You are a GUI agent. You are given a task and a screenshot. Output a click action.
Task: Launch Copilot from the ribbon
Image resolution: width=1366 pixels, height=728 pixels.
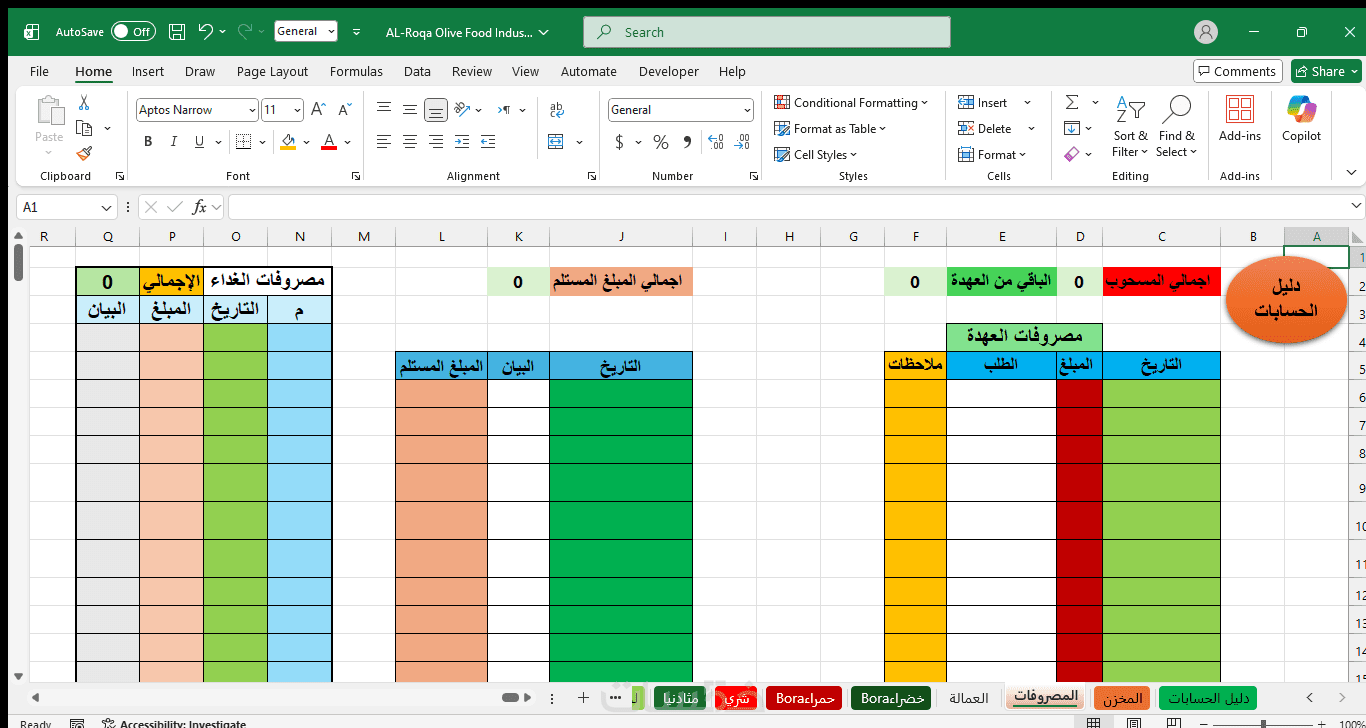(1302, 120)
